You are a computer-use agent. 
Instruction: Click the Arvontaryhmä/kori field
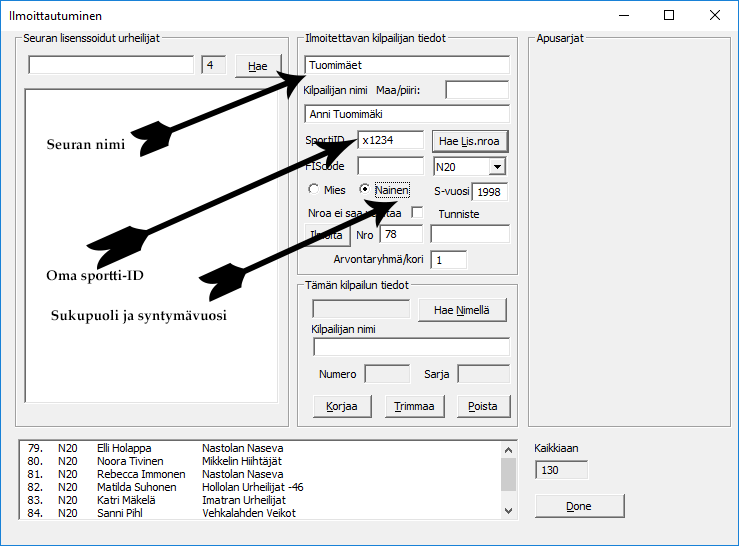click(448, 260)
